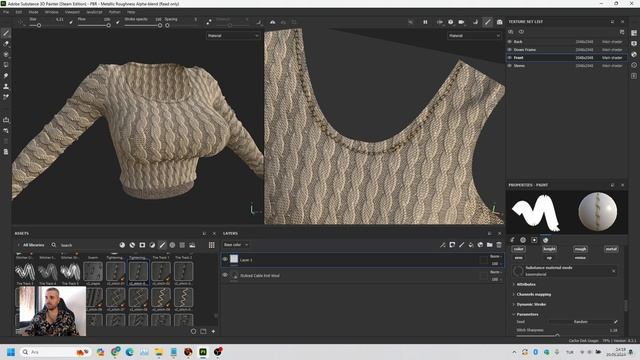Select the Projection tool in left toolbar
Viewport: 640px width, 360px height.
pyautogui.click(x=6, y=54)
